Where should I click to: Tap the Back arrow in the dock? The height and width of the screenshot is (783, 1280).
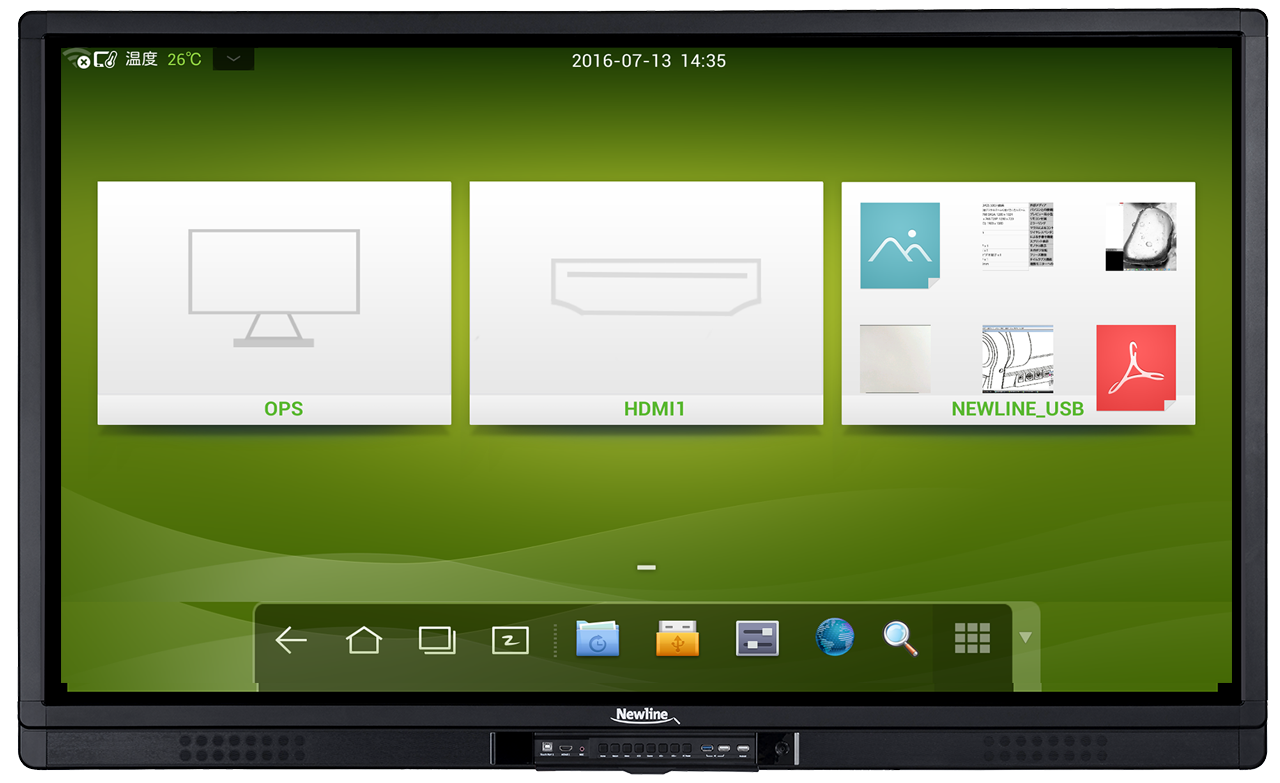click(290, 640)
